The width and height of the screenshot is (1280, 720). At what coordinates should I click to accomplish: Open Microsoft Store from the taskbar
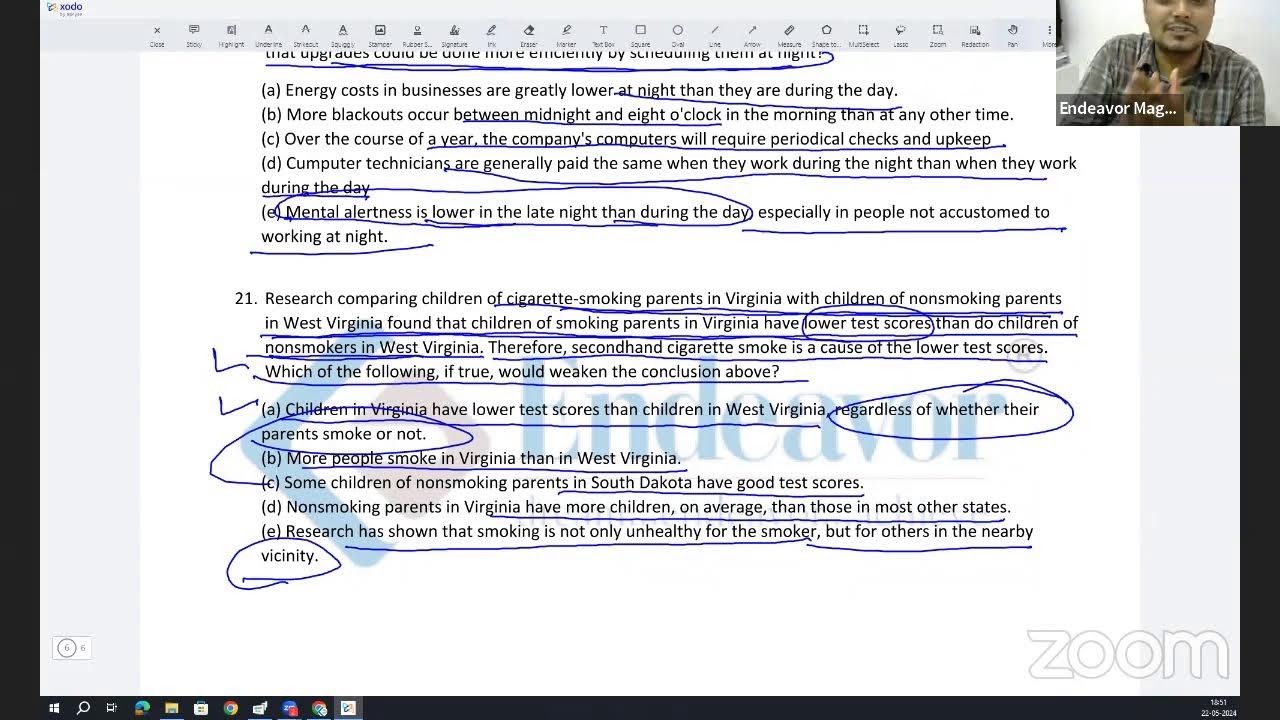click(x=201, y=708)
